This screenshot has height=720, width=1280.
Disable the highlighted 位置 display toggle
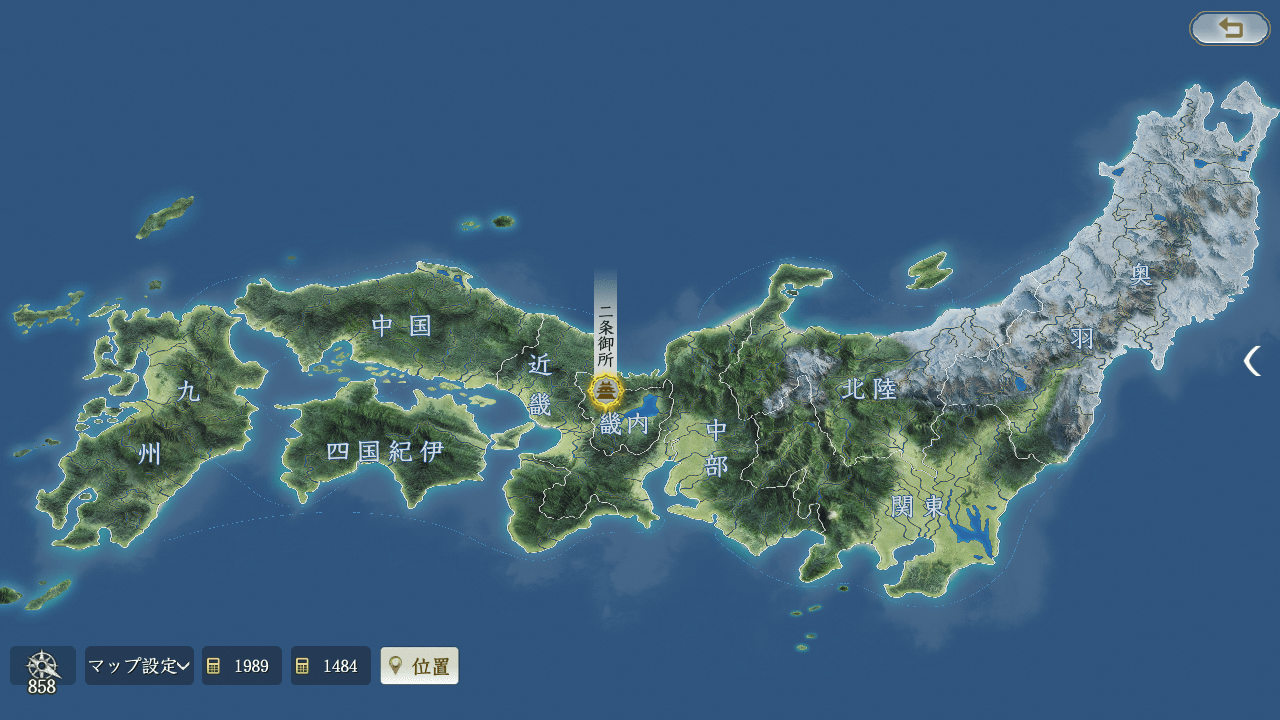[419, 665]
